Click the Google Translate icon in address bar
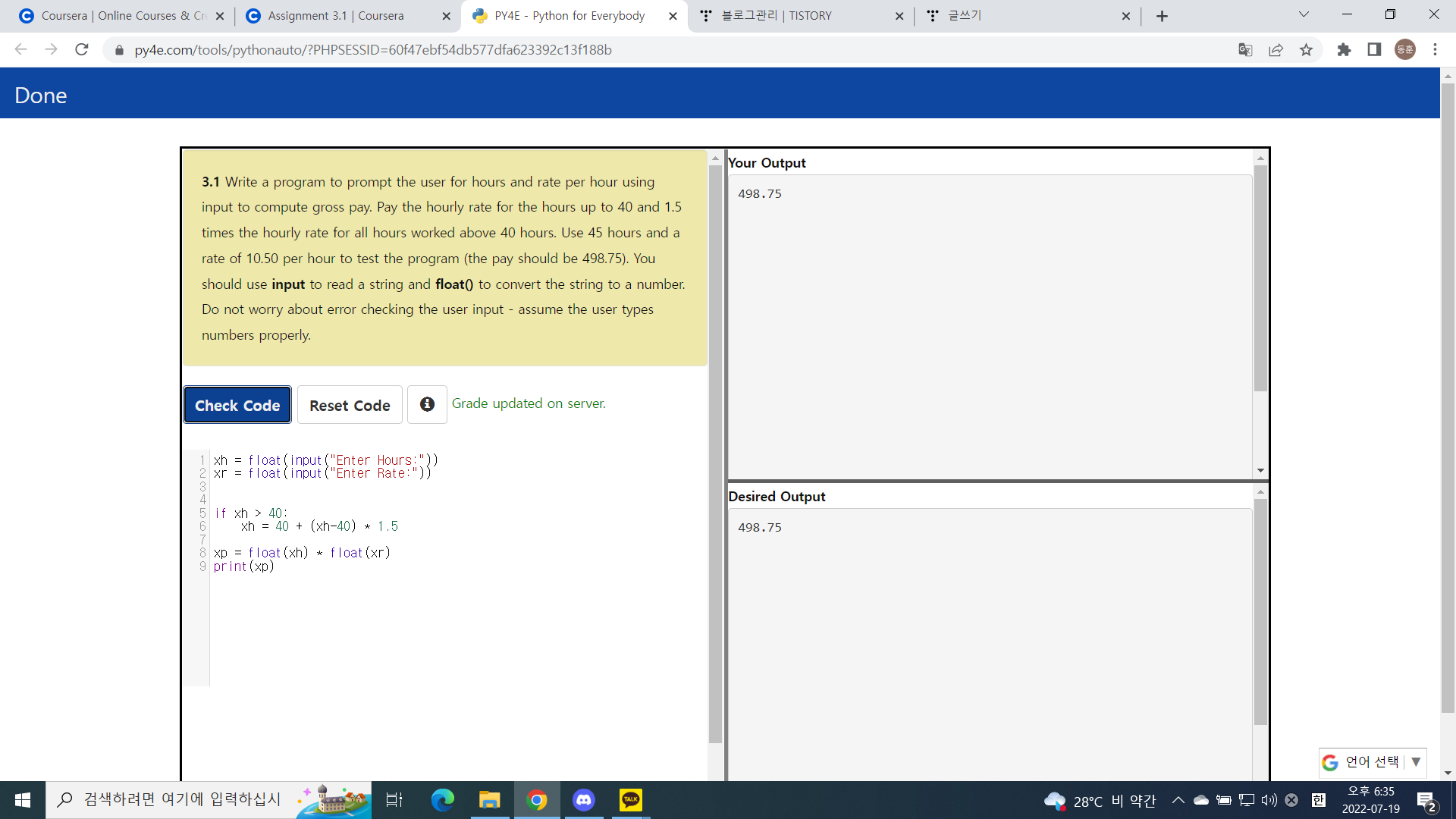 [x=1245, y=50]
